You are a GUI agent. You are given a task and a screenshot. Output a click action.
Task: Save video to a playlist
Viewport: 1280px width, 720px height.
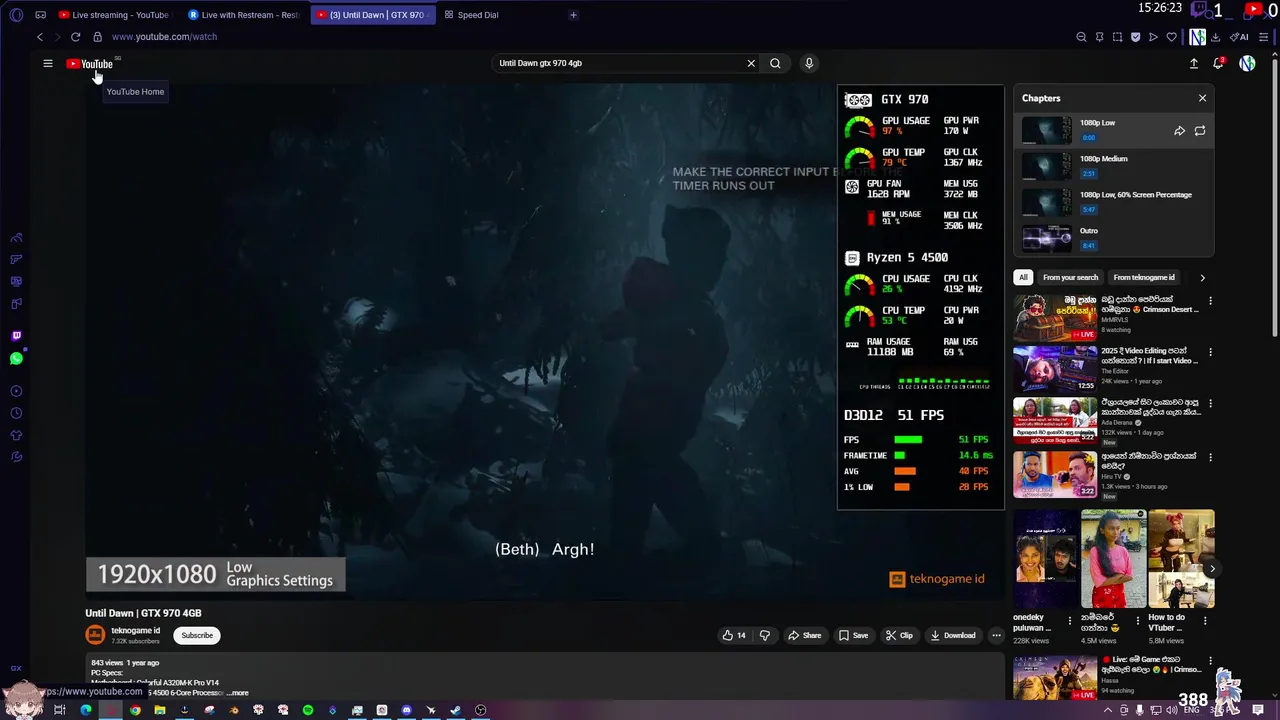click(853, 635)
